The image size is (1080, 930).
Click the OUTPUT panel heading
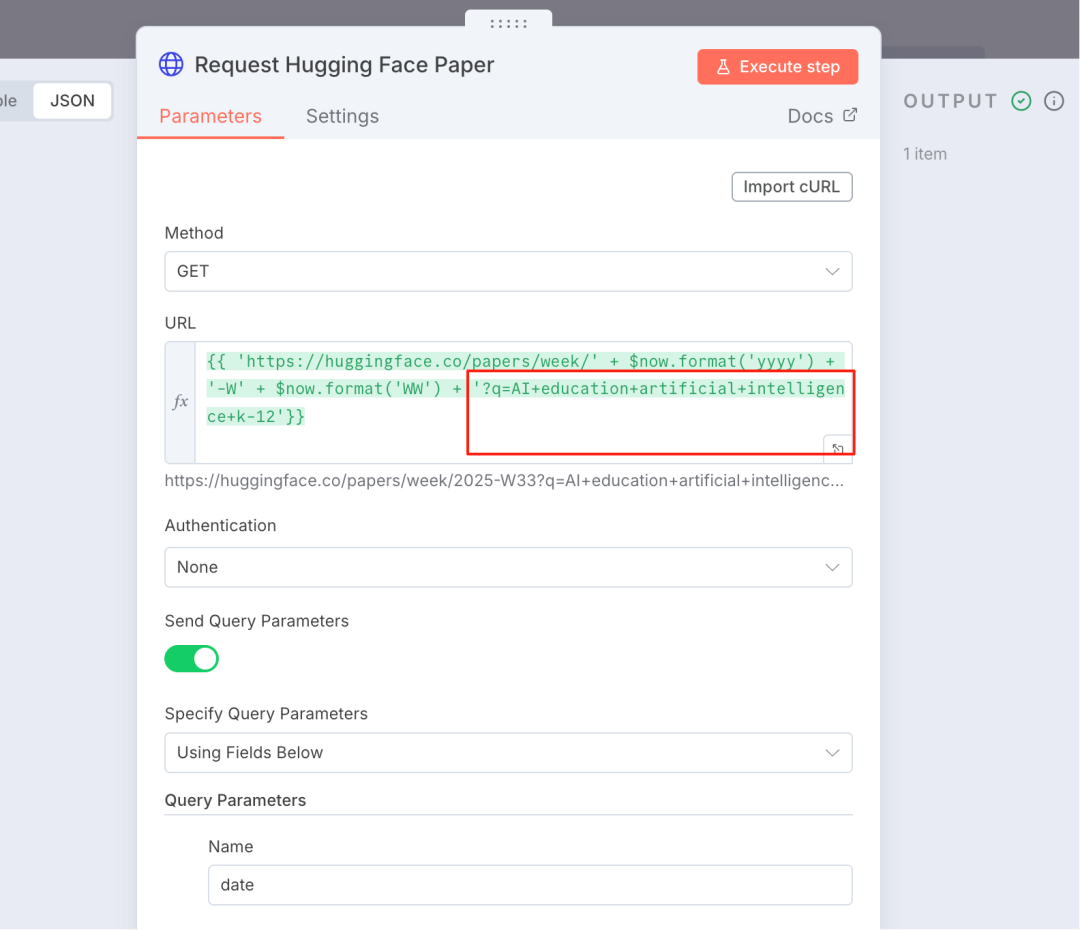tap(951, 101)
